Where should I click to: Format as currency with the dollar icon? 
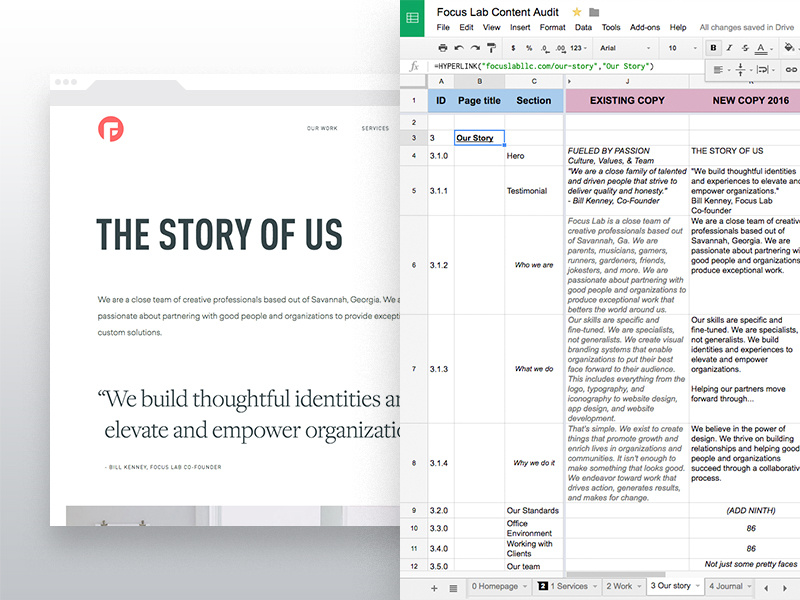513,48
